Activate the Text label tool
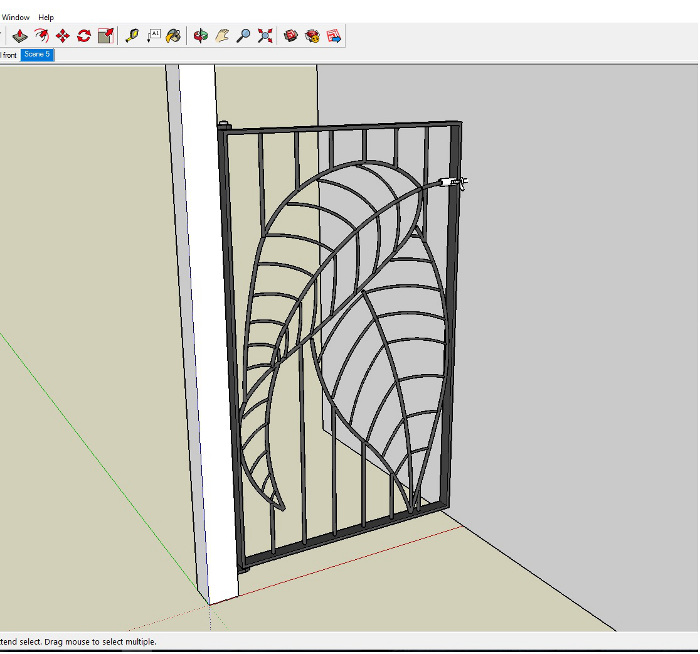700x654 pixels. (x=153, y=36)
